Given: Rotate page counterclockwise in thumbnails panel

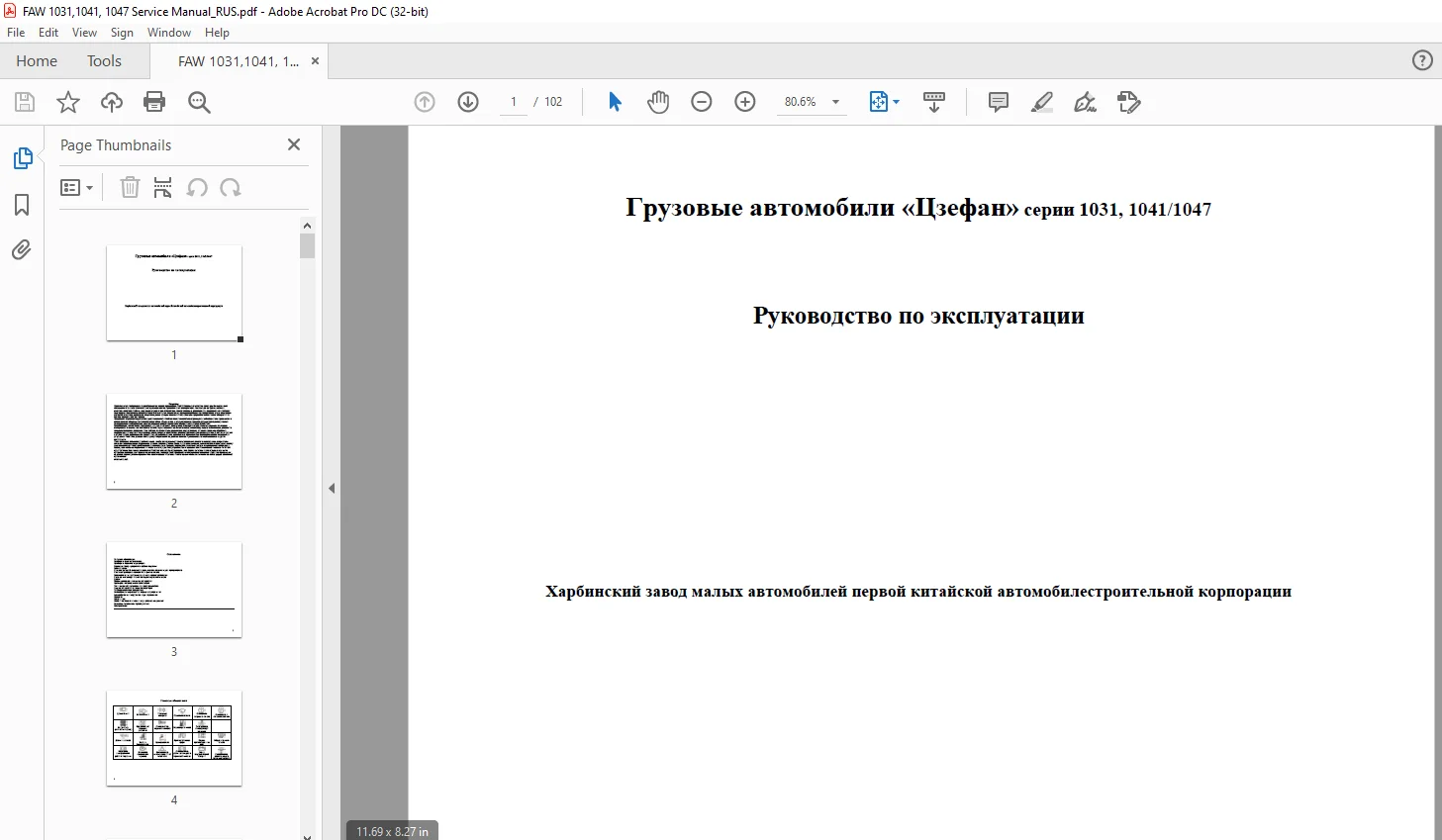Looking at the screenshot, I should (197, 187).
